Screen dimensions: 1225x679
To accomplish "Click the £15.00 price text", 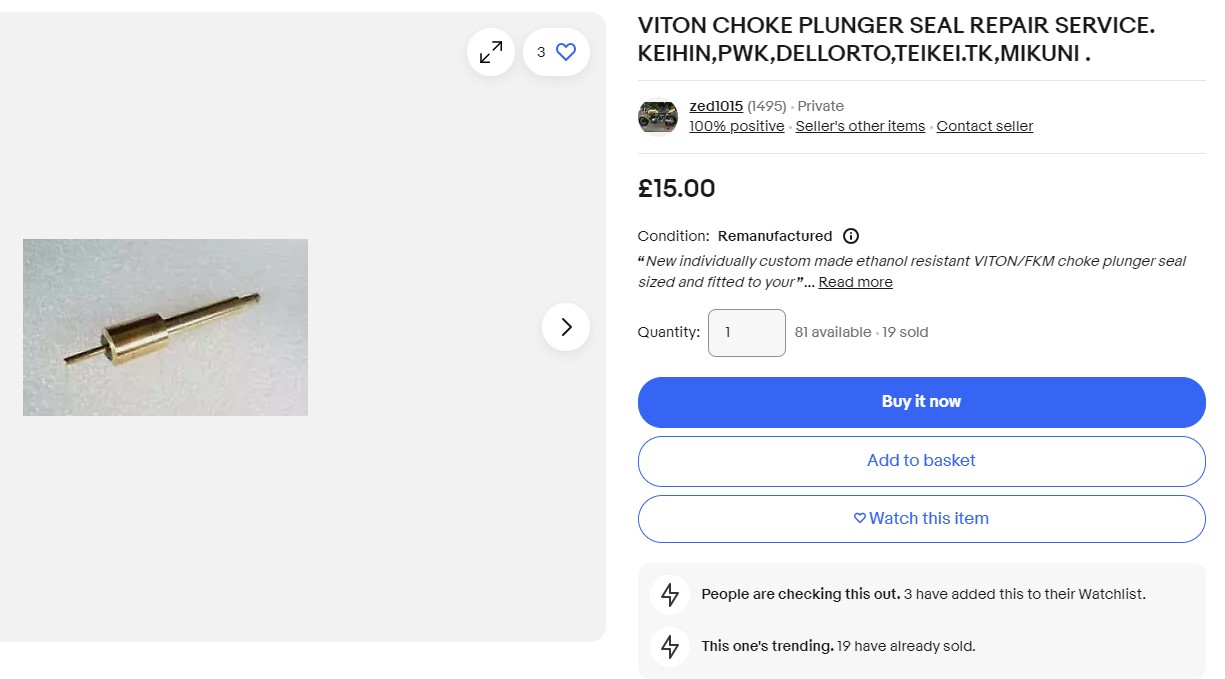I will [677, 188].
